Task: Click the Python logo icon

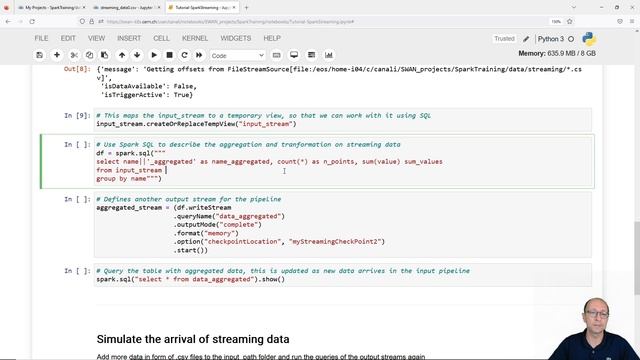Action: click(589, 39)
